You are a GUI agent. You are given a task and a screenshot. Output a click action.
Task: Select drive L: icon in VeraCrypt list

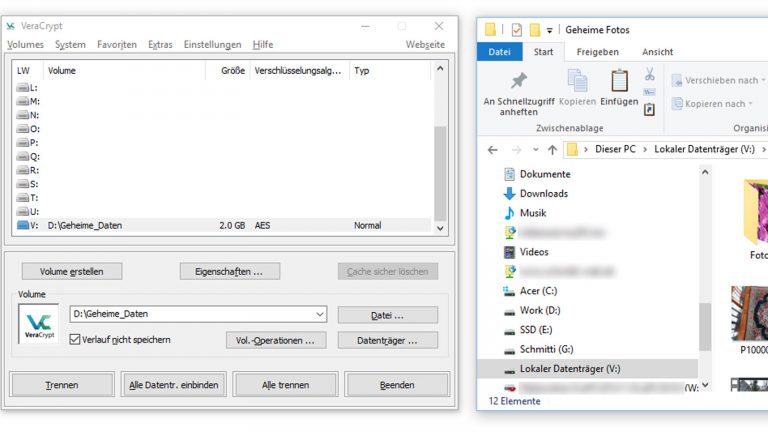[23, 88]
